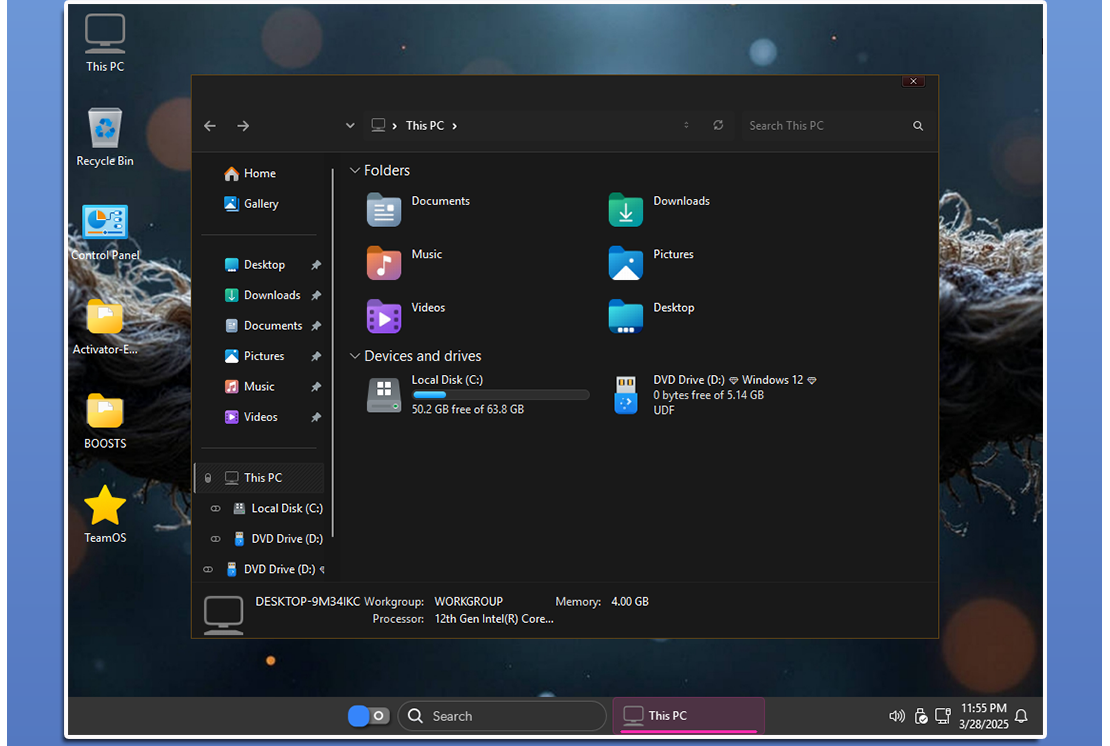Open the Downloads folder in Folders section
Viewport: 1110px width, 746px height.
point(626,210)
